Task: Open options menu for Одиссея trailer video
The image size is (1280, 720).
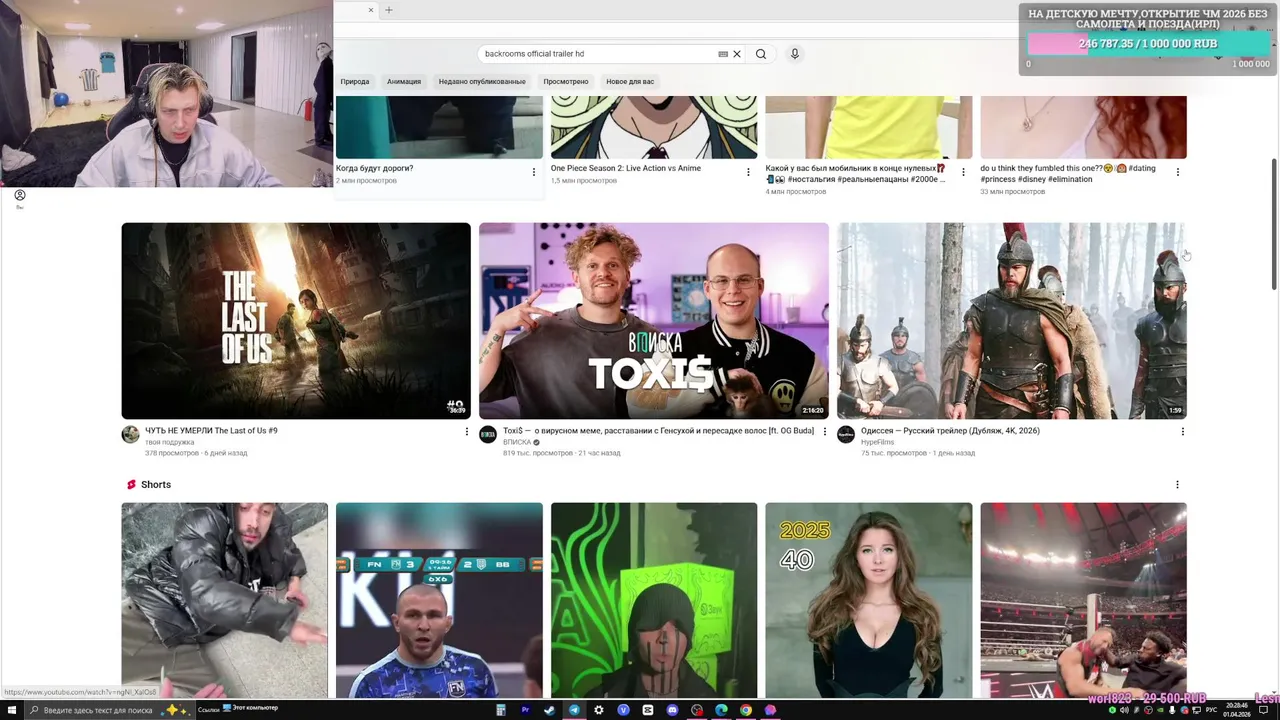Action: point(1182,432)
